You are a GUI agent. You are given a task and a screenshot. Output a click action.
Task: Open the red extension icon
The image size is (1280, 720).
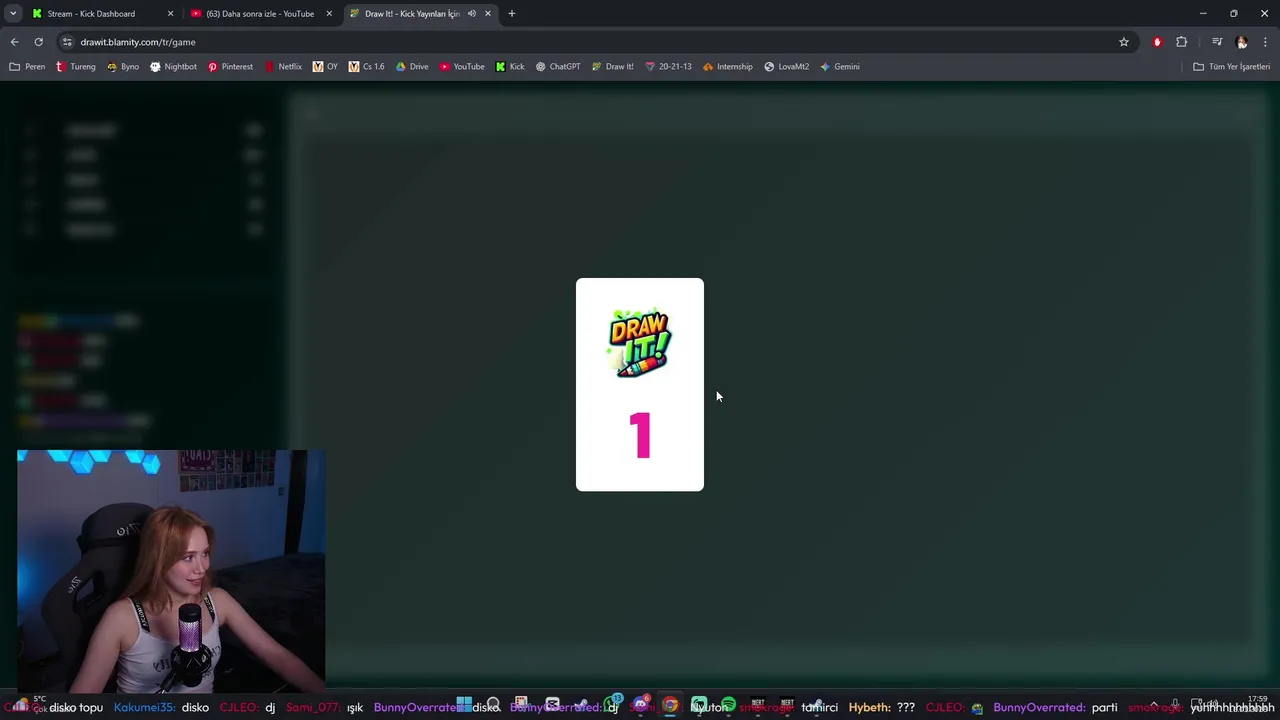click(x=1157, y=42)
